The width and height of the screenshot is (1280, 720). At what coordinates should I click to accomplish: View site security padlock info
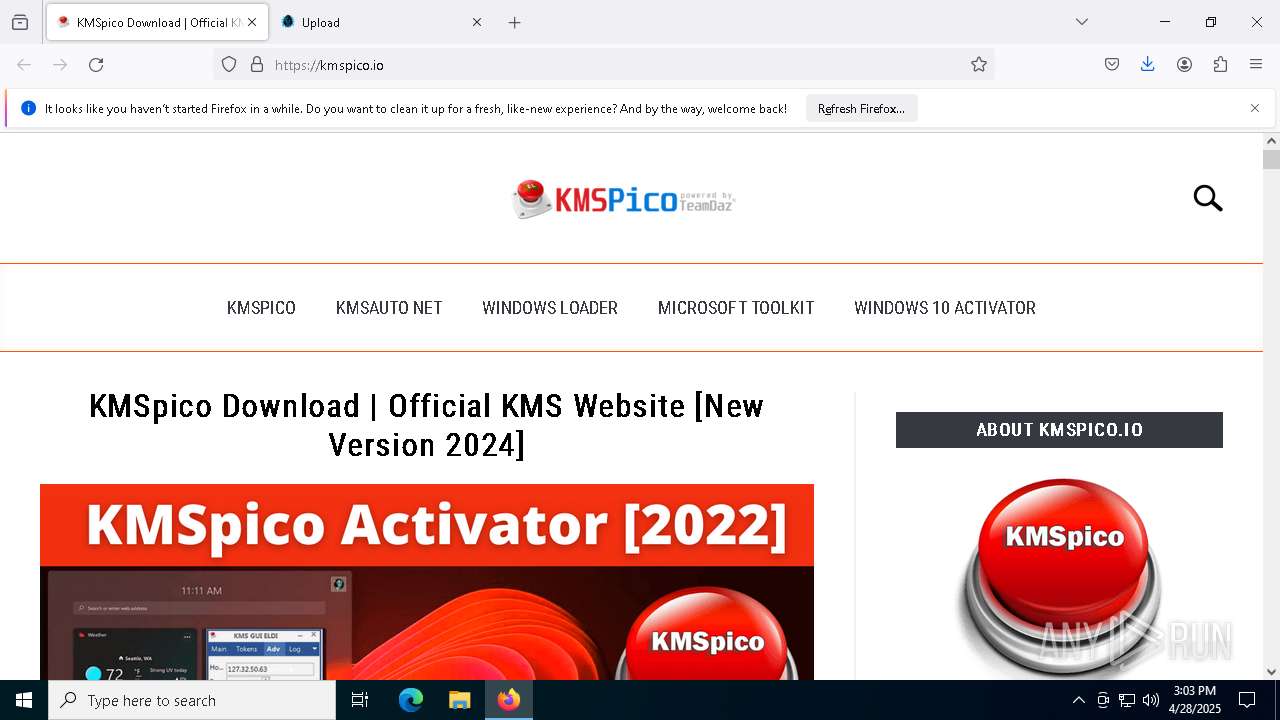(x=257, y=64)
